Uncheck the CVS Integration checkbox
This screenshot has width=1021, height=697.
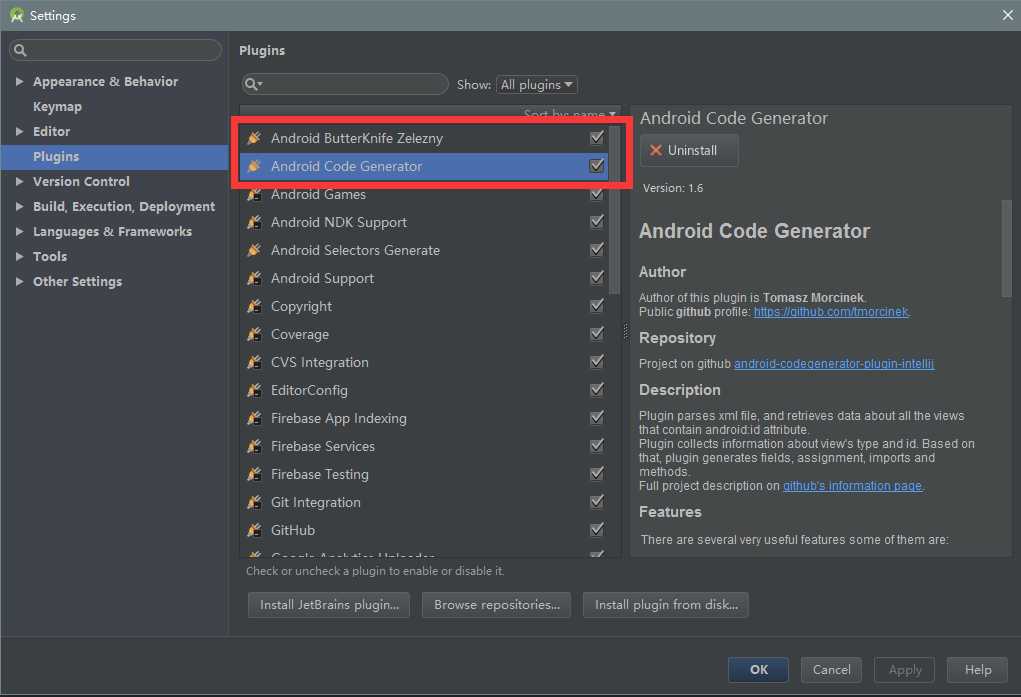(x=596, y=362)
